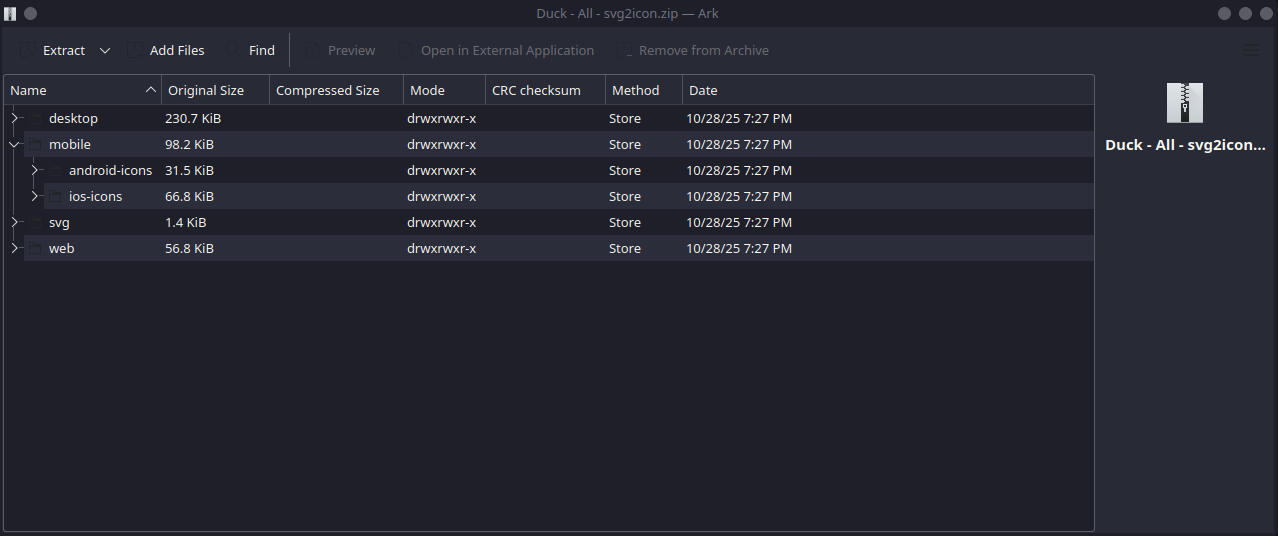Click Open in External Application
The height and width of the screenshot is (536, 1278).
[x=496, y=50]
